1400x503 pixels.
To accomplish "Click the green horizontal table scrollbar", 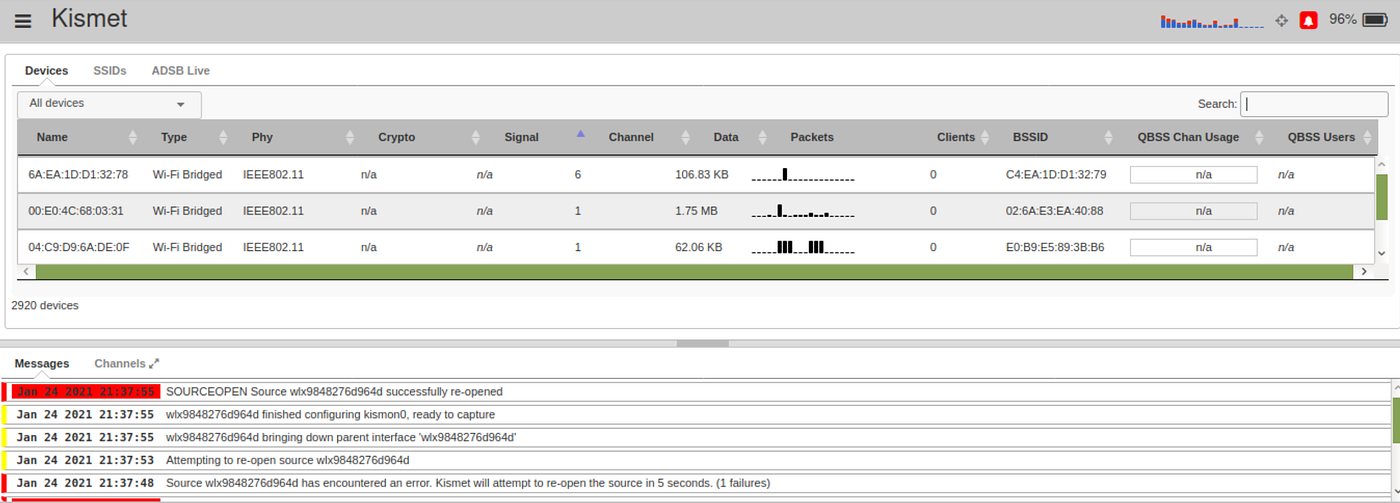I will [x=694, y=271].
